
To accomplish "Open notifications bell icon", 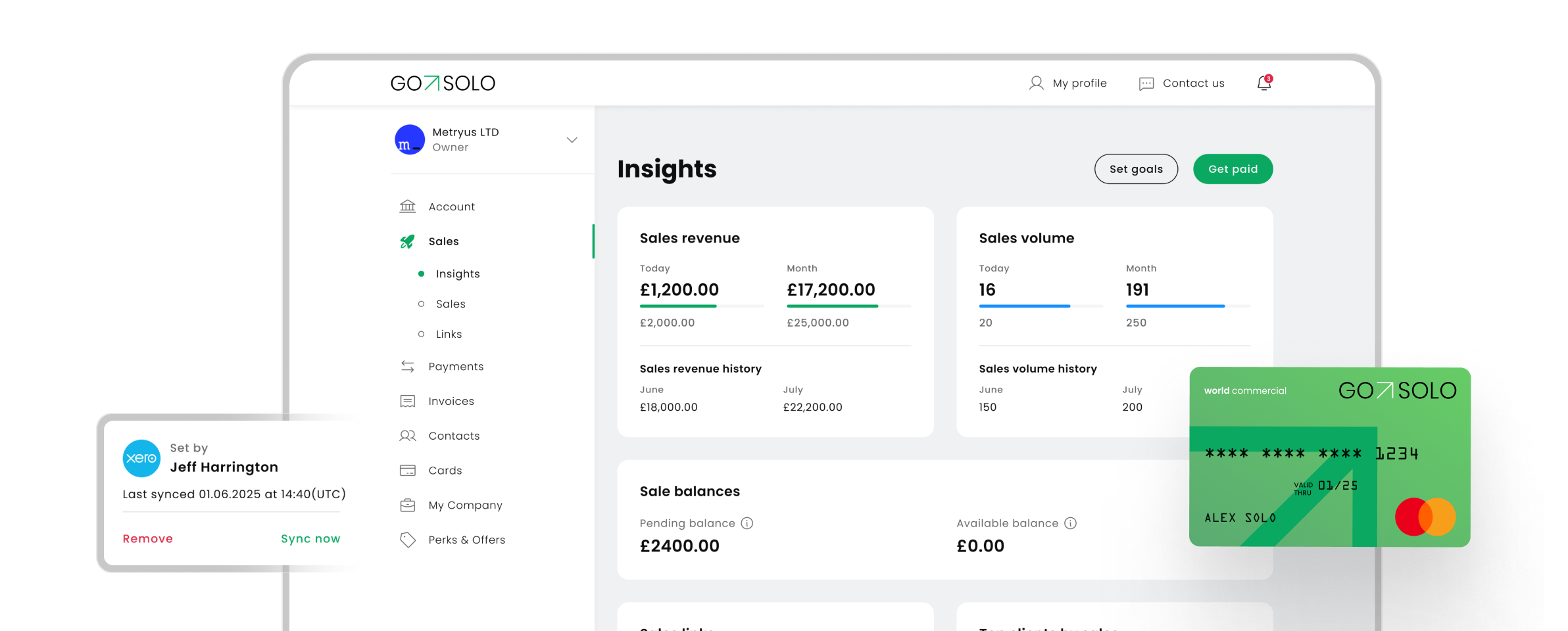I will click(x=1264, y=83).
